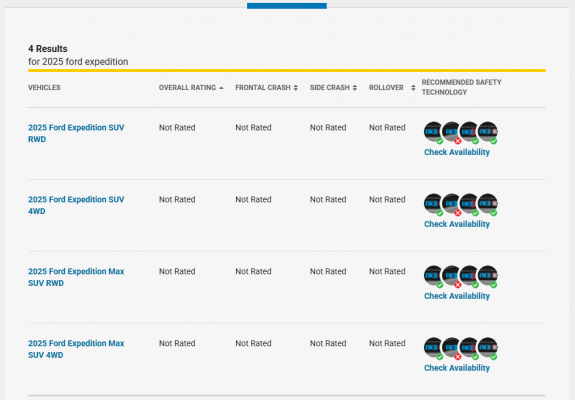Click fourth safety tech icon for Expedition SUV 4WD
The height and width of the screenshot is (400, 575).
point(488,204)
